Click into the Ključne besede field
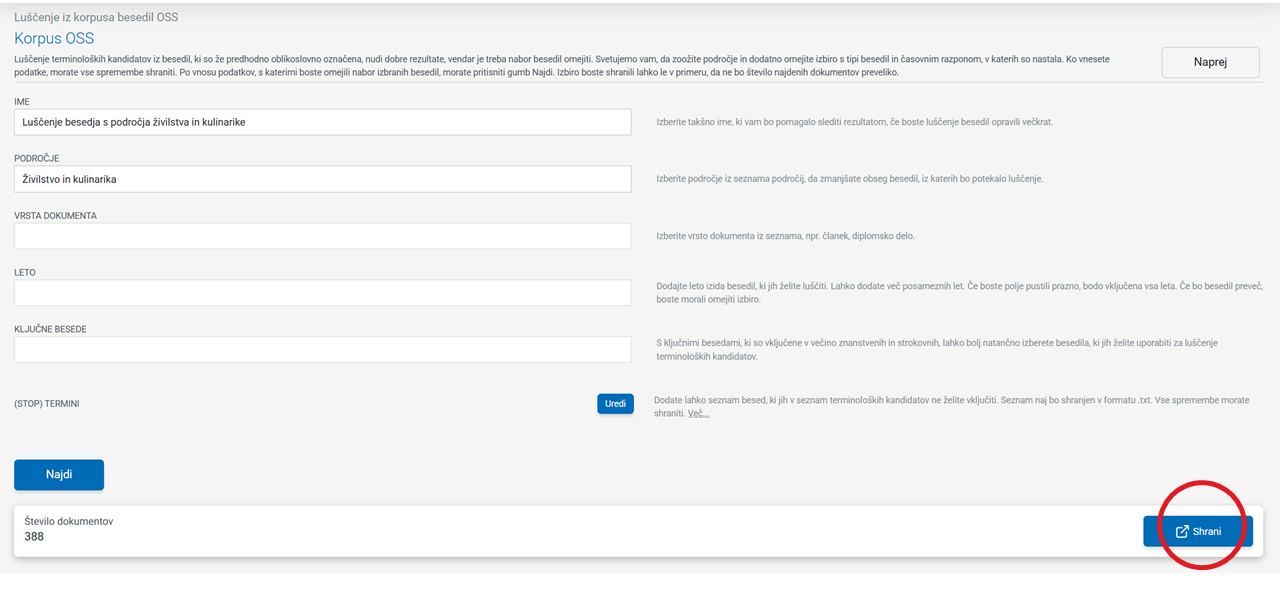 pyautogui.click(x=322, y=350)
